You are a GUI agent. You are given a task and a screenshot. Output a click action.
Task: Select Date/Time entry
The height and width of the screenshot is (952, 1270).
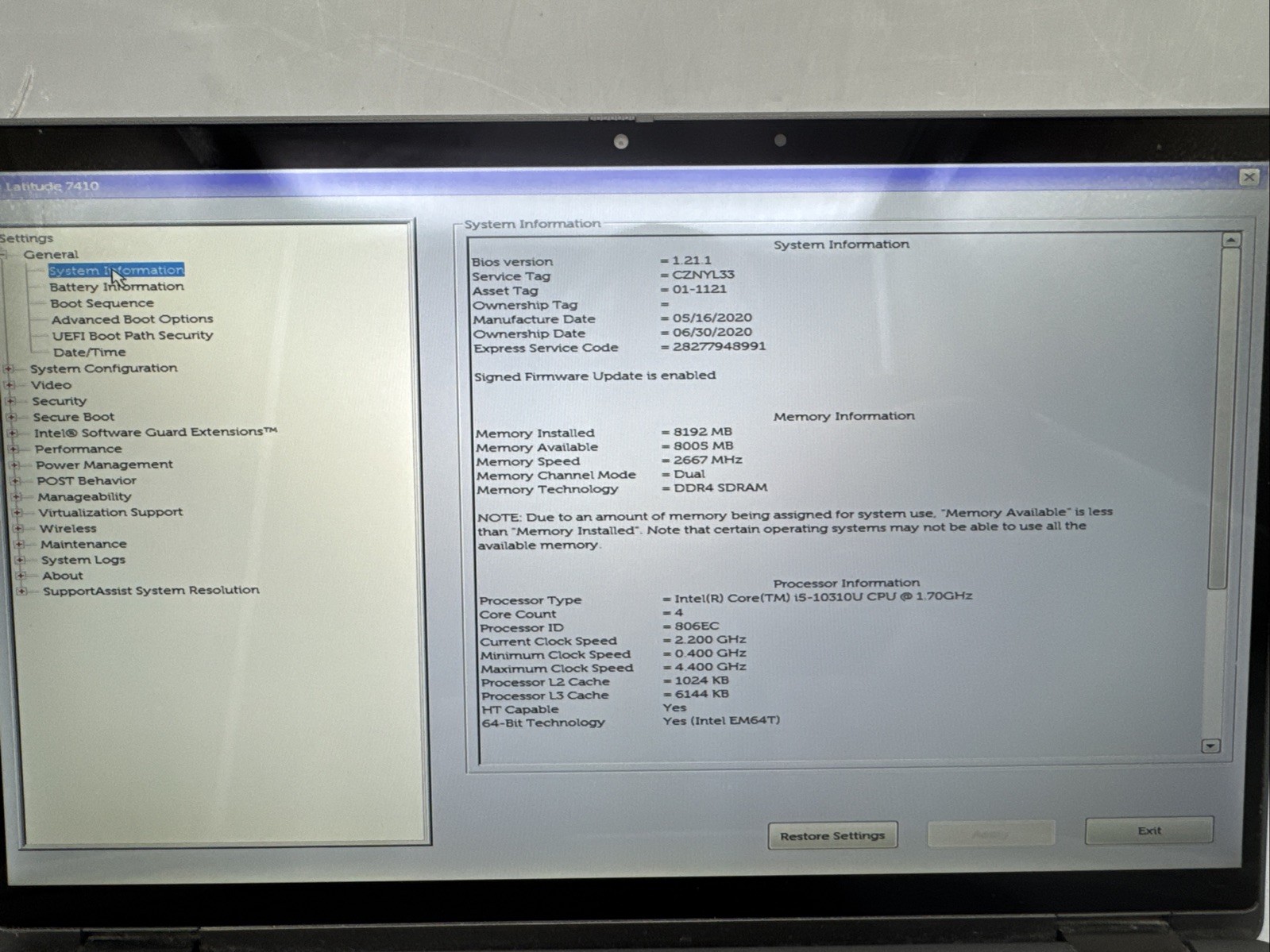tap(89, 352)
